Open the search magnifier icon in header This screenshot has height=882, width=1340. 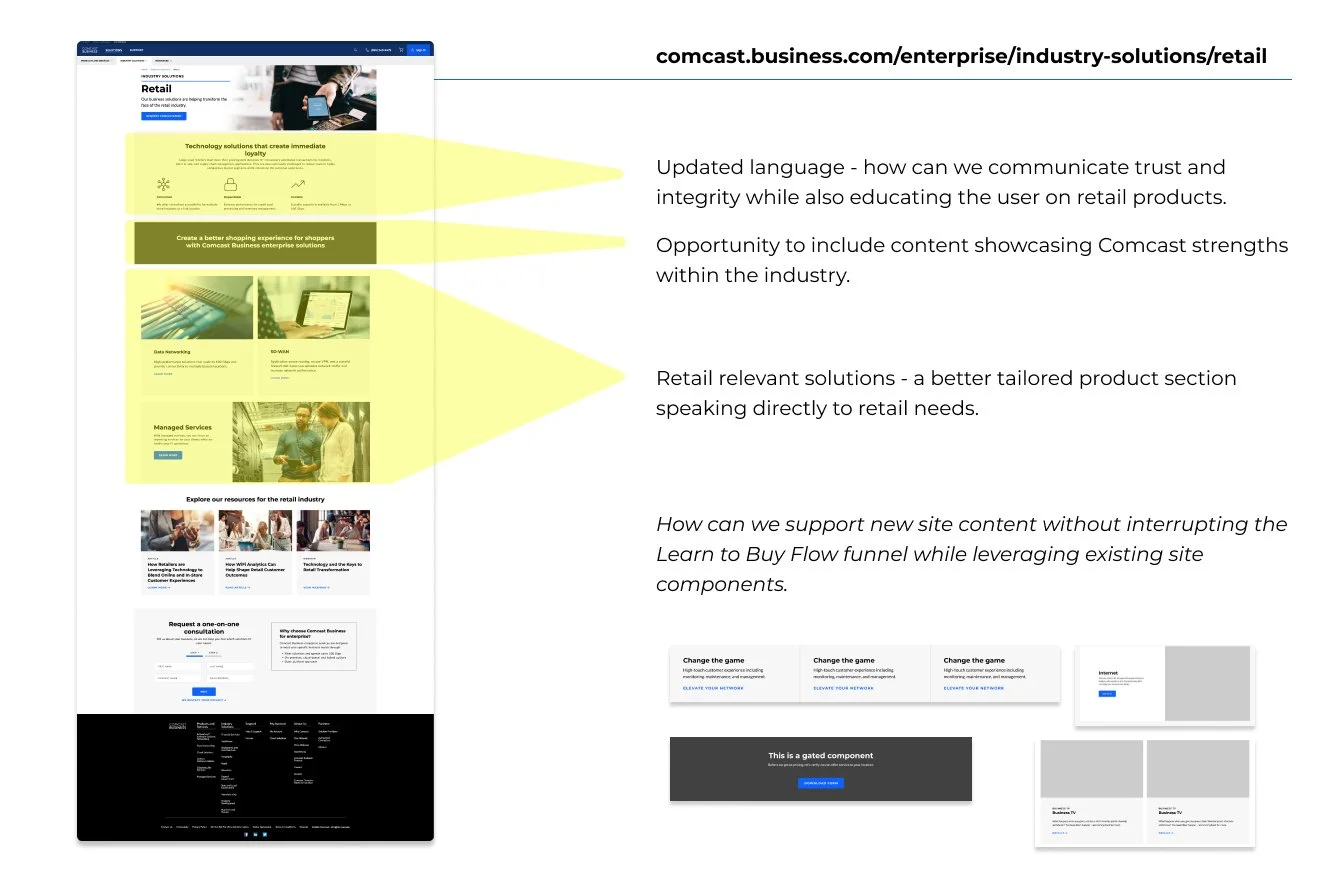click(355, 50)
